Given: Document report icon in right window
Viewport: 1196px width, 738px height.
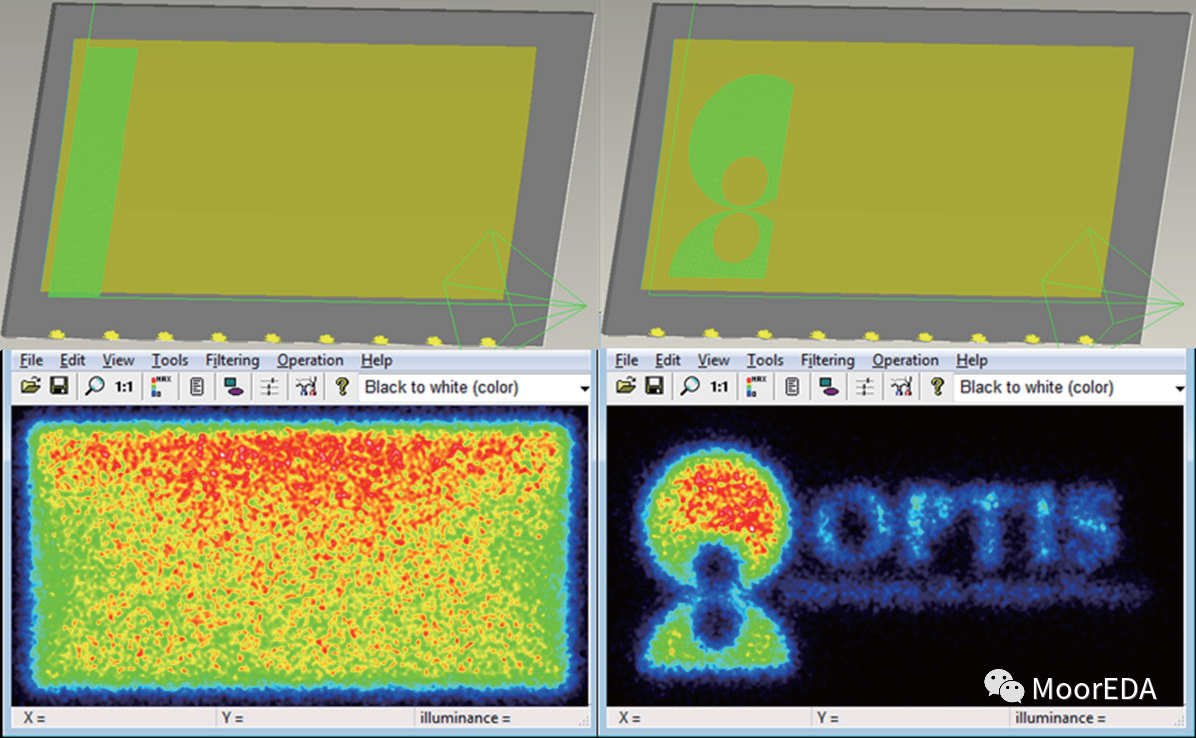Looking at the screenshot, I should (792, 387).
